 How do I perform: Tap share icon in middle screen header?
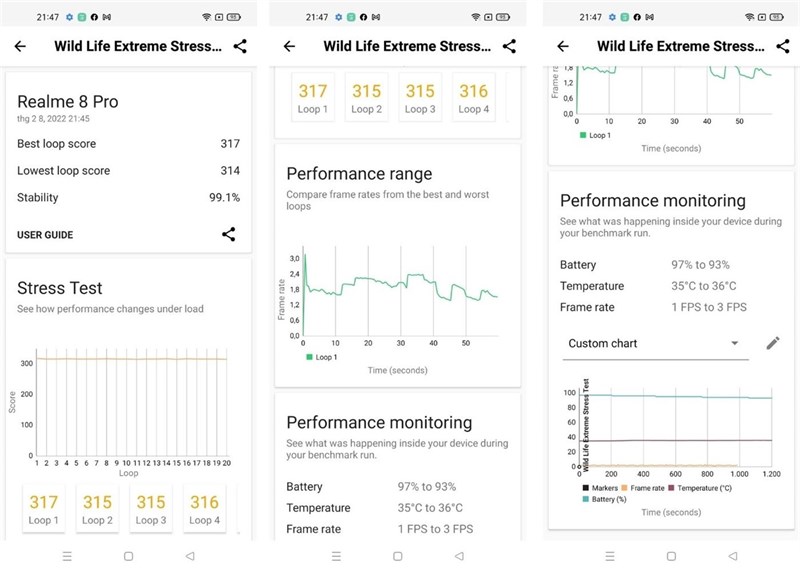pyautogui.click(x=509, y=46)
